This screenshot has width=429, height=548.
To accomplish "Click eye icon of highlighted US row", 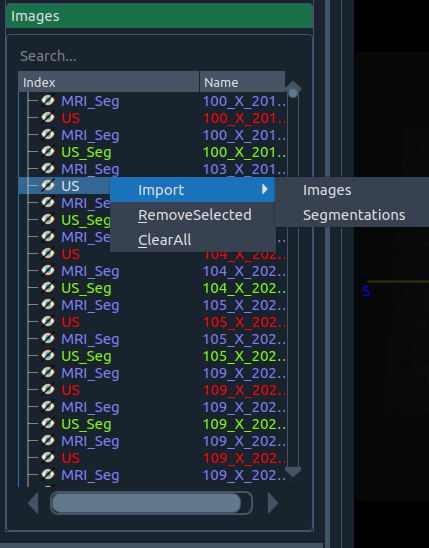I will [x=48, y=186].
